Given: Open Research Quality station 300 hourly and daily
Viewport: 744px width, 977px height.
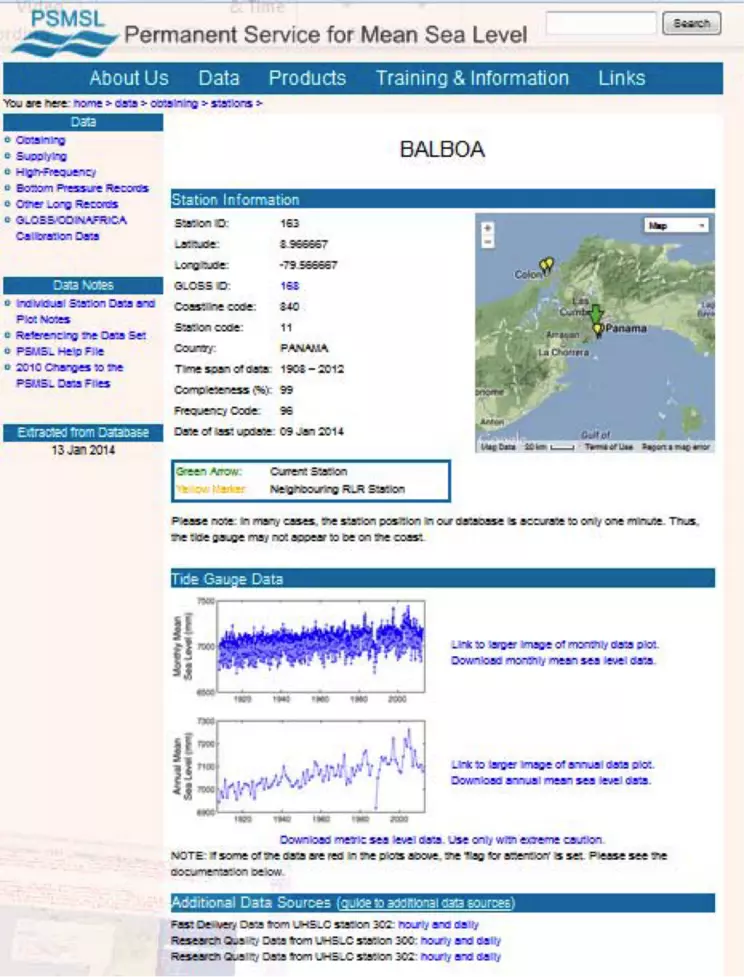Looking at the screenshot, I should pos(460,941).
